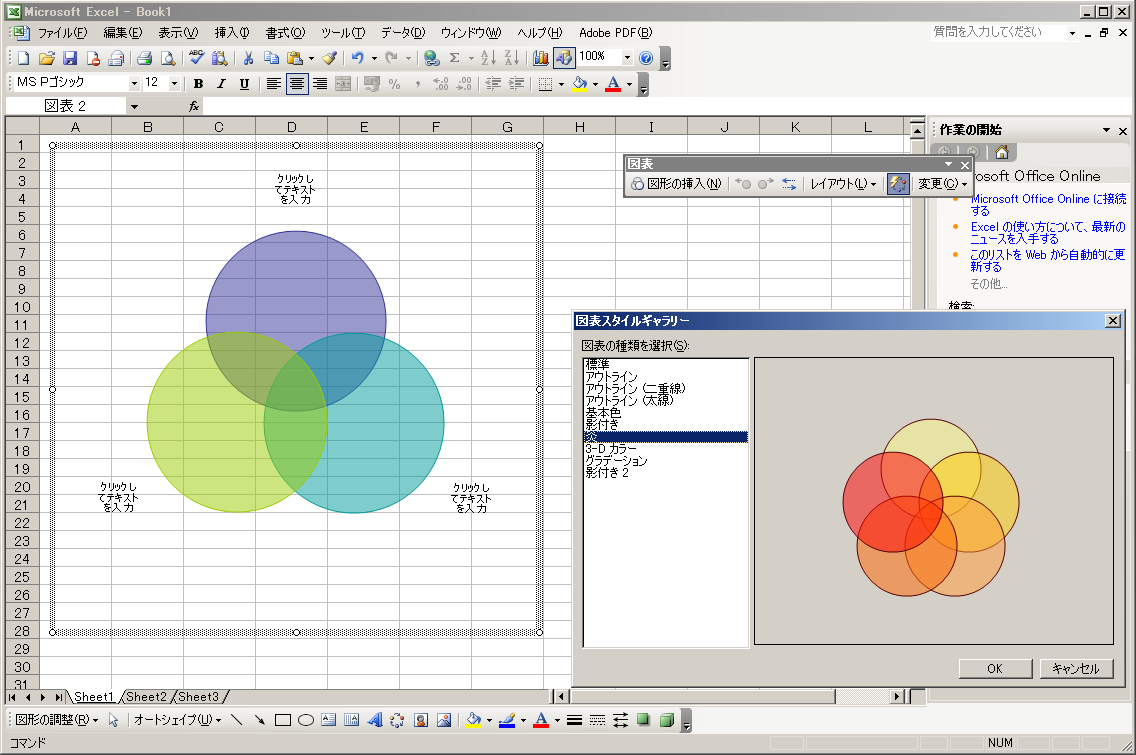Click the AutoSum sigma icon
The image size is (1136, 755).
click(x=455, y=58)
